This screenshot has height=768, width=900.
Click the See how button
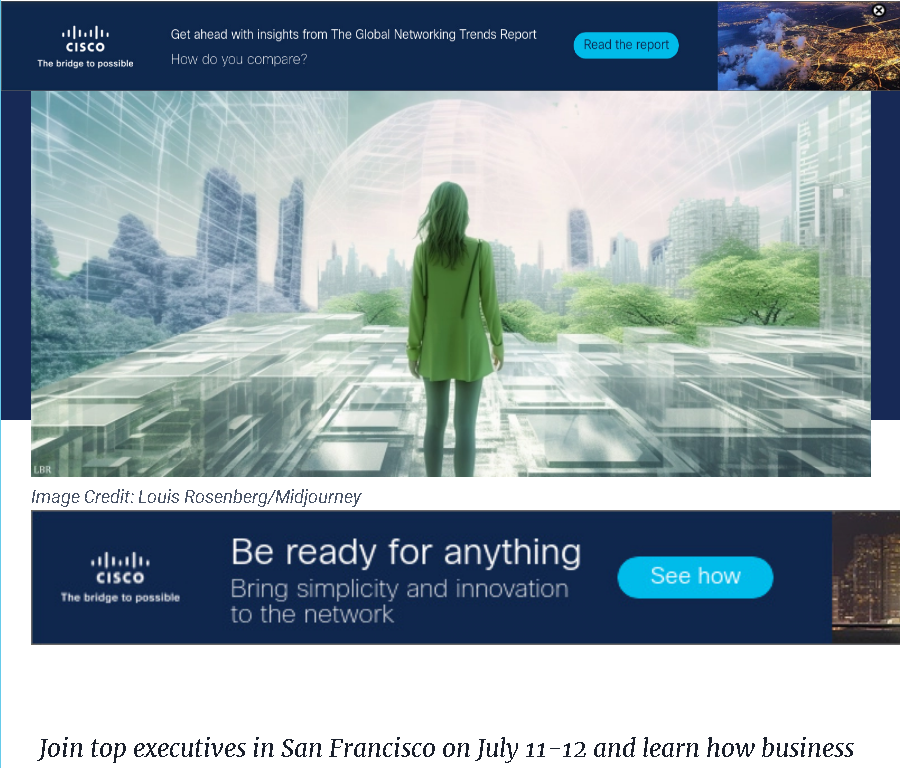pyautogui.click(x=695, y=576)
